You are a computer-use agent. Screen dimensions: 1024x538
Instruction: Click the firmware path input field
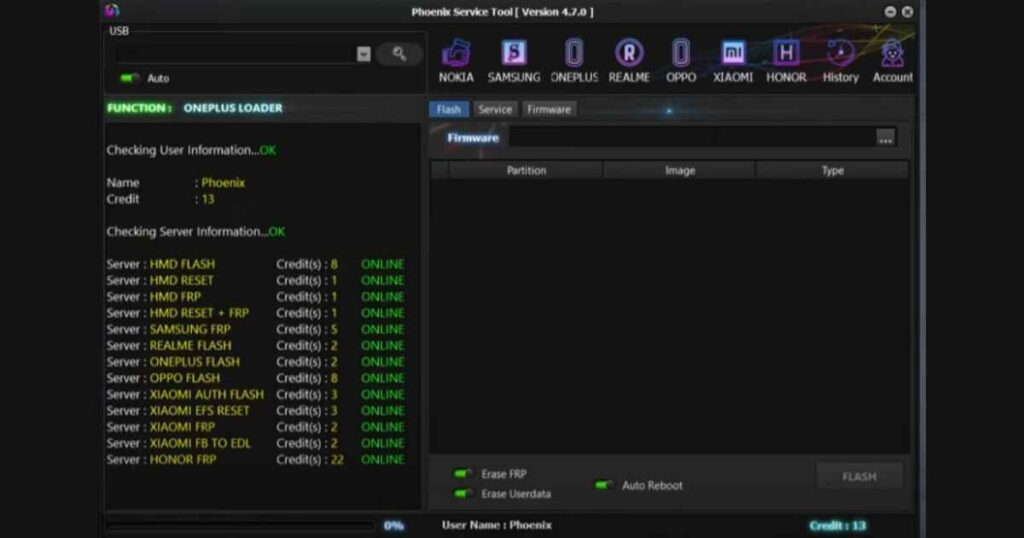click(x=692, y=138)
